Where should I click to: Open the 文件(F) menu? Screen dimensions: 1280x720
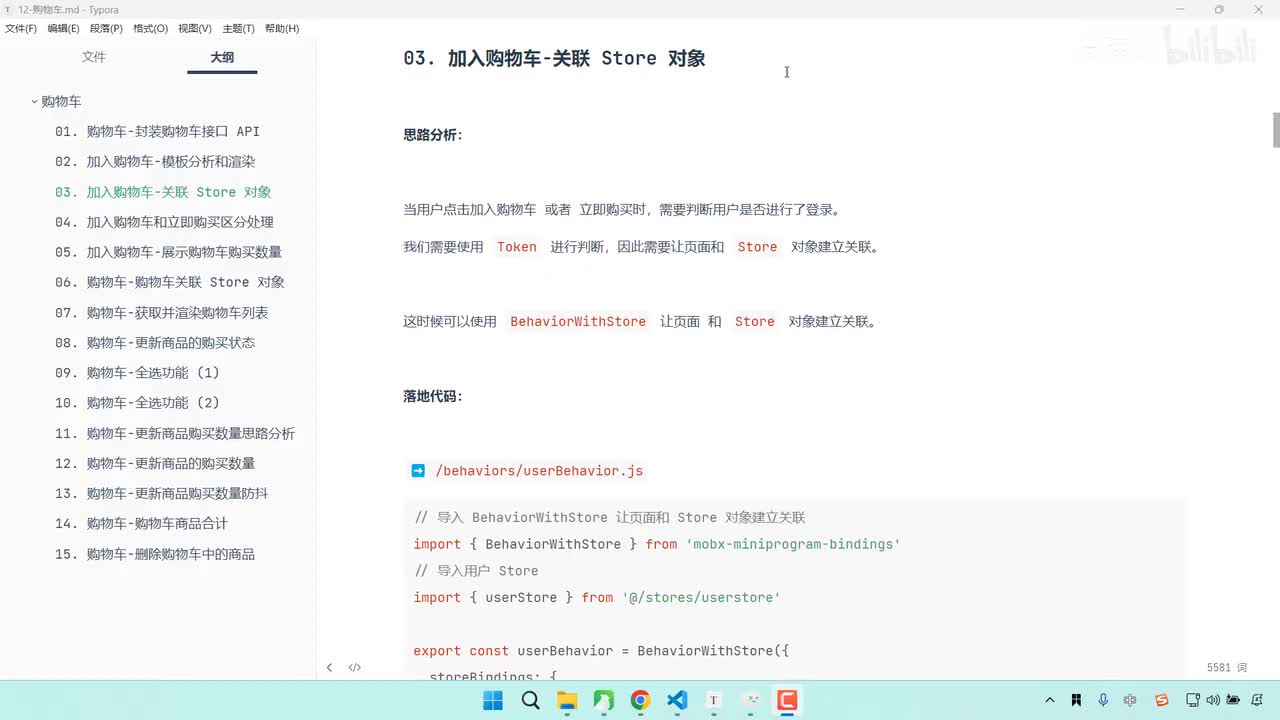[20, 29]
